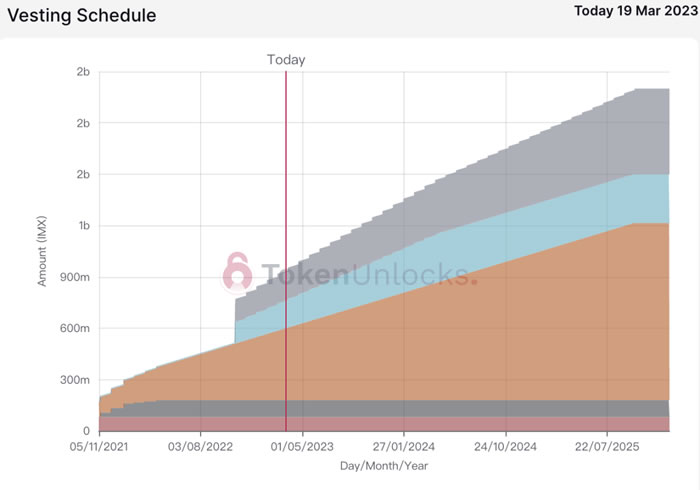Click the 27/01/2024 x-axis date label
Viewport: 700px width, 490px height.
[x=403, y=446]
